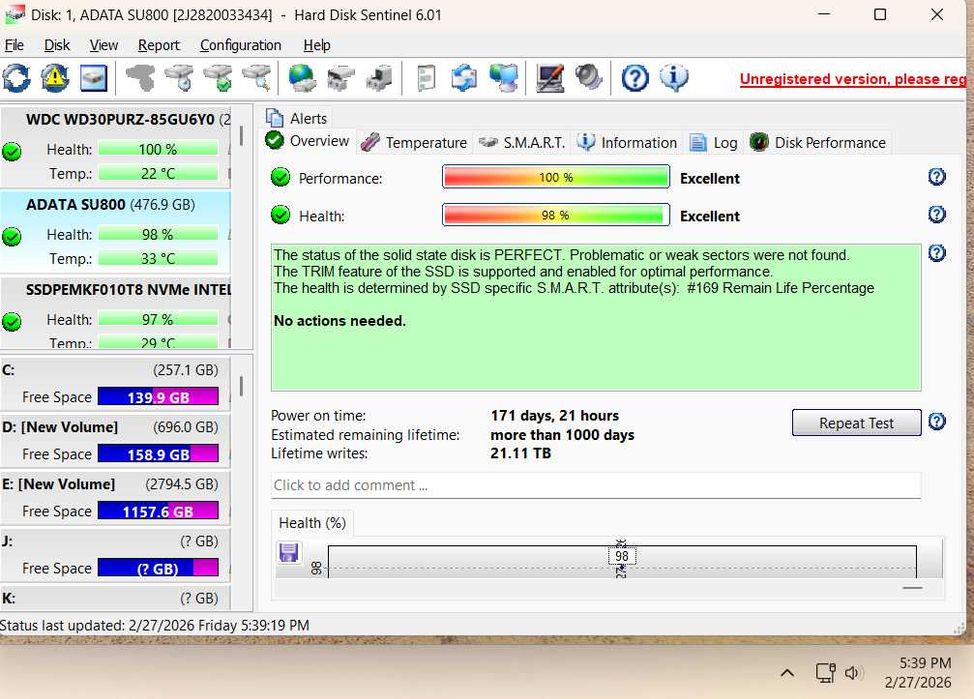
Task: Open the S.M.A.R.T. tab
Action: pos(522,142)
